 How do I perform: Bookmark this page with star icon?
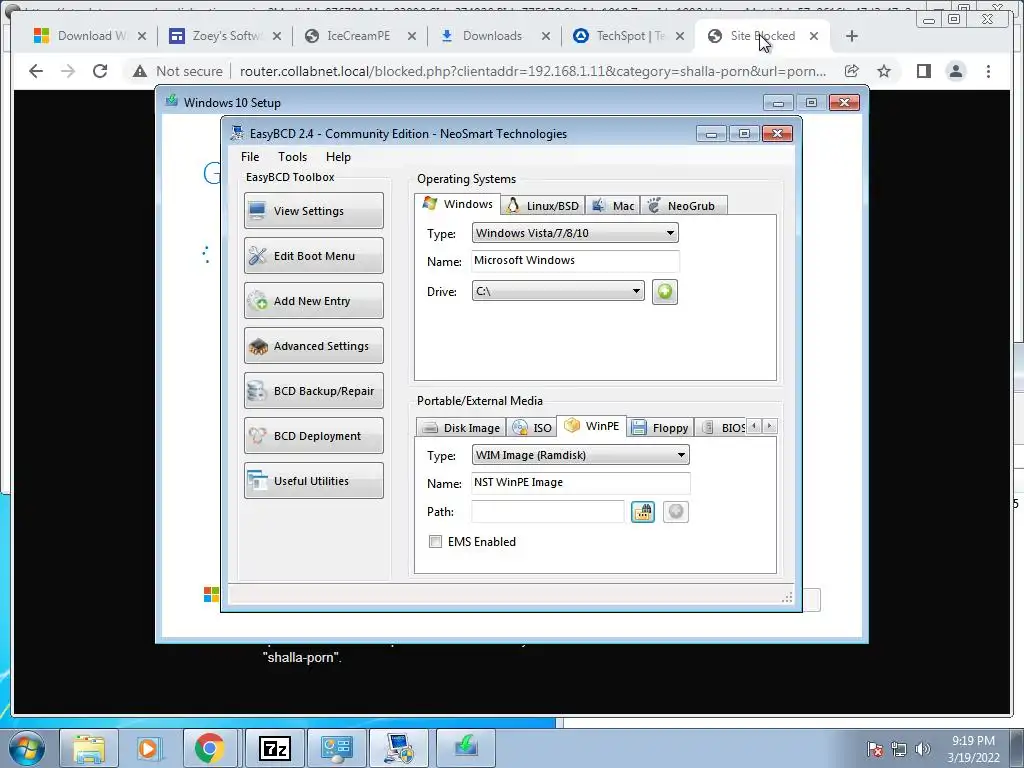click(x=884, y=71)
